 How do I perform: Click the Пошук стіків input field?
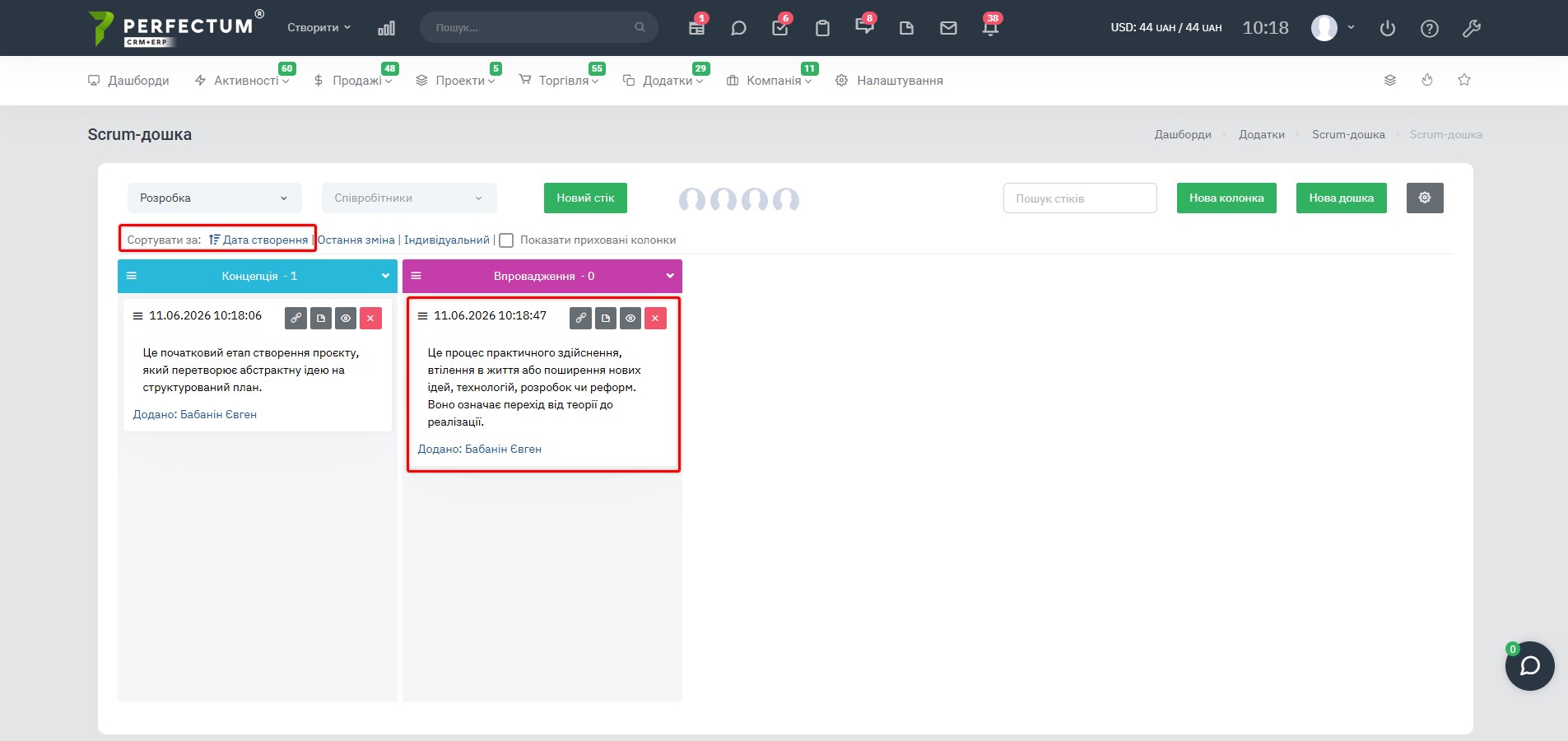[x=1080, y=198]
